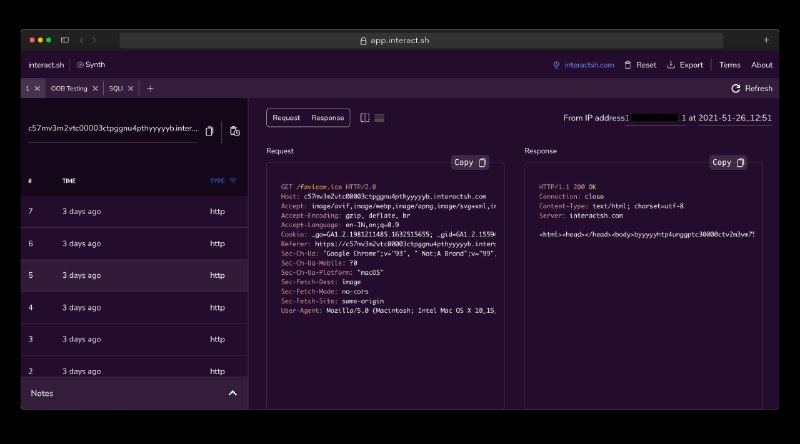Switch to side-by-side view layout icon
Image resolution: width=800 pixels, height=444 pixels.
click(364, 118)
